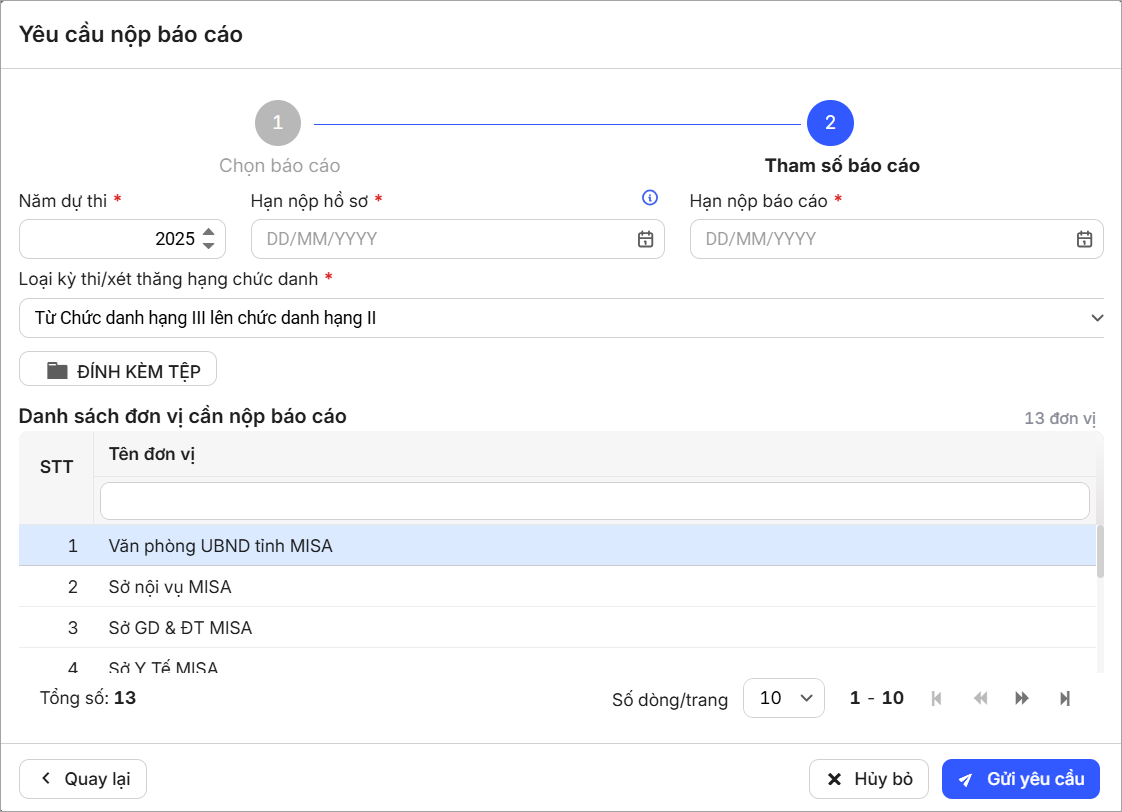The width and height of the screenshot is (1122, 812).
Task: Expand Loại kỳ thi/xét thăng hạng dropdown
Action: 1096,318
